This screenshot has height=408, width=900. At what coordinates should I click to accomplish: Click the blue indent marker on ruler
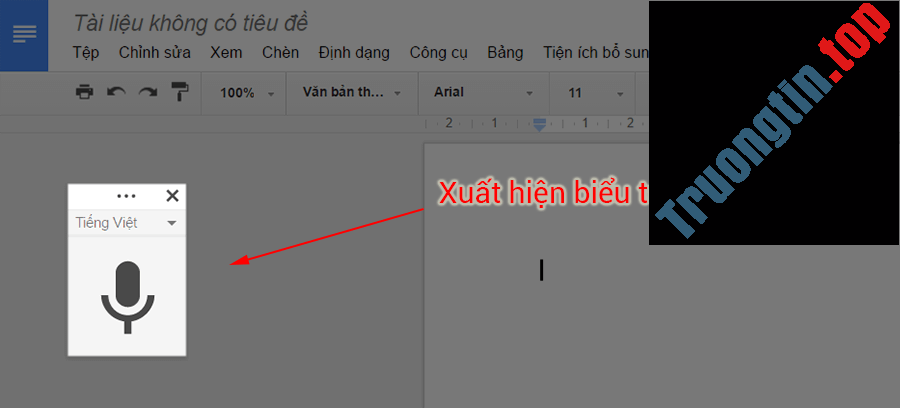[x=540, y=124]
